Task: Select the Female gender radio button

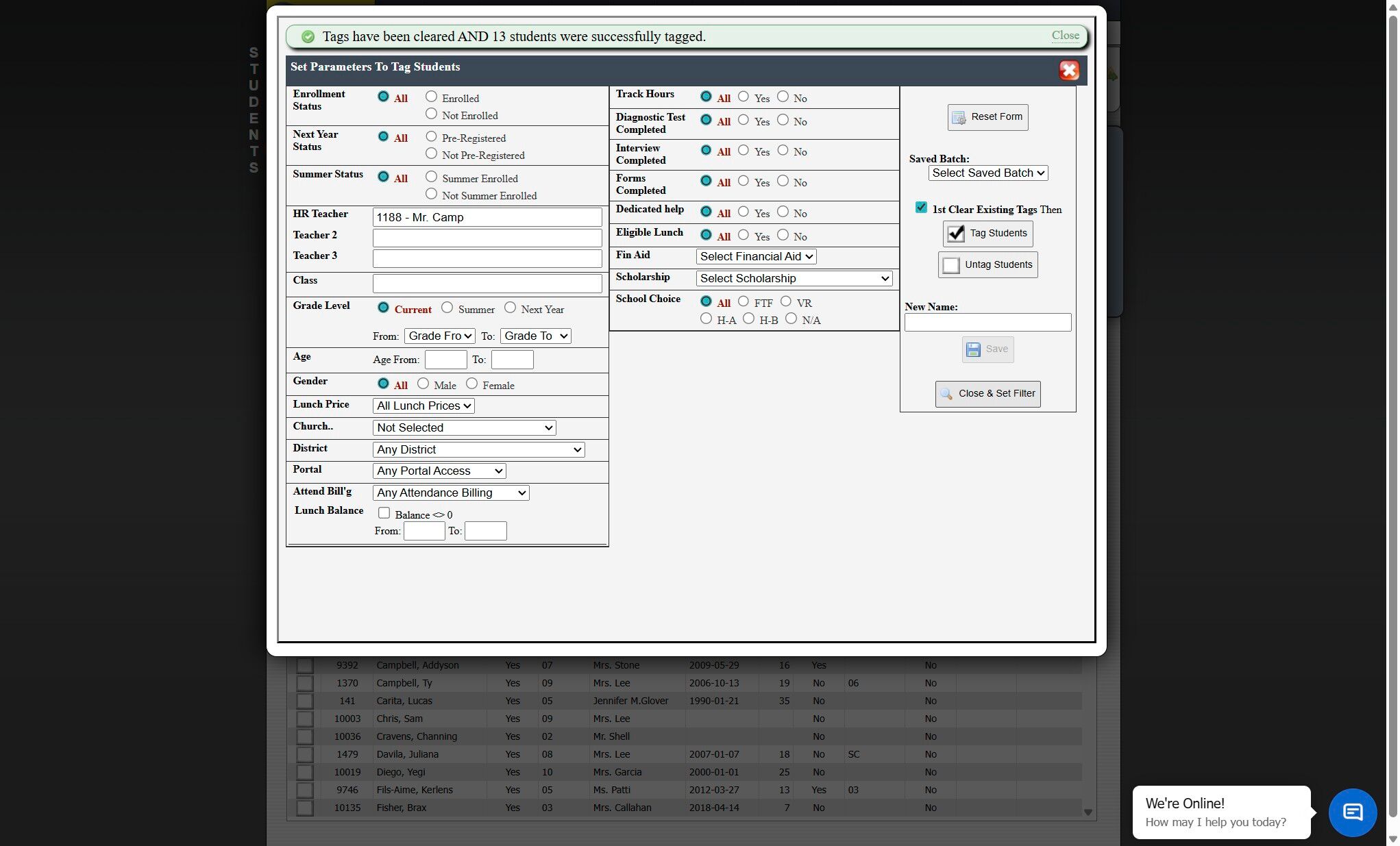Action: (x=471, y=384)
